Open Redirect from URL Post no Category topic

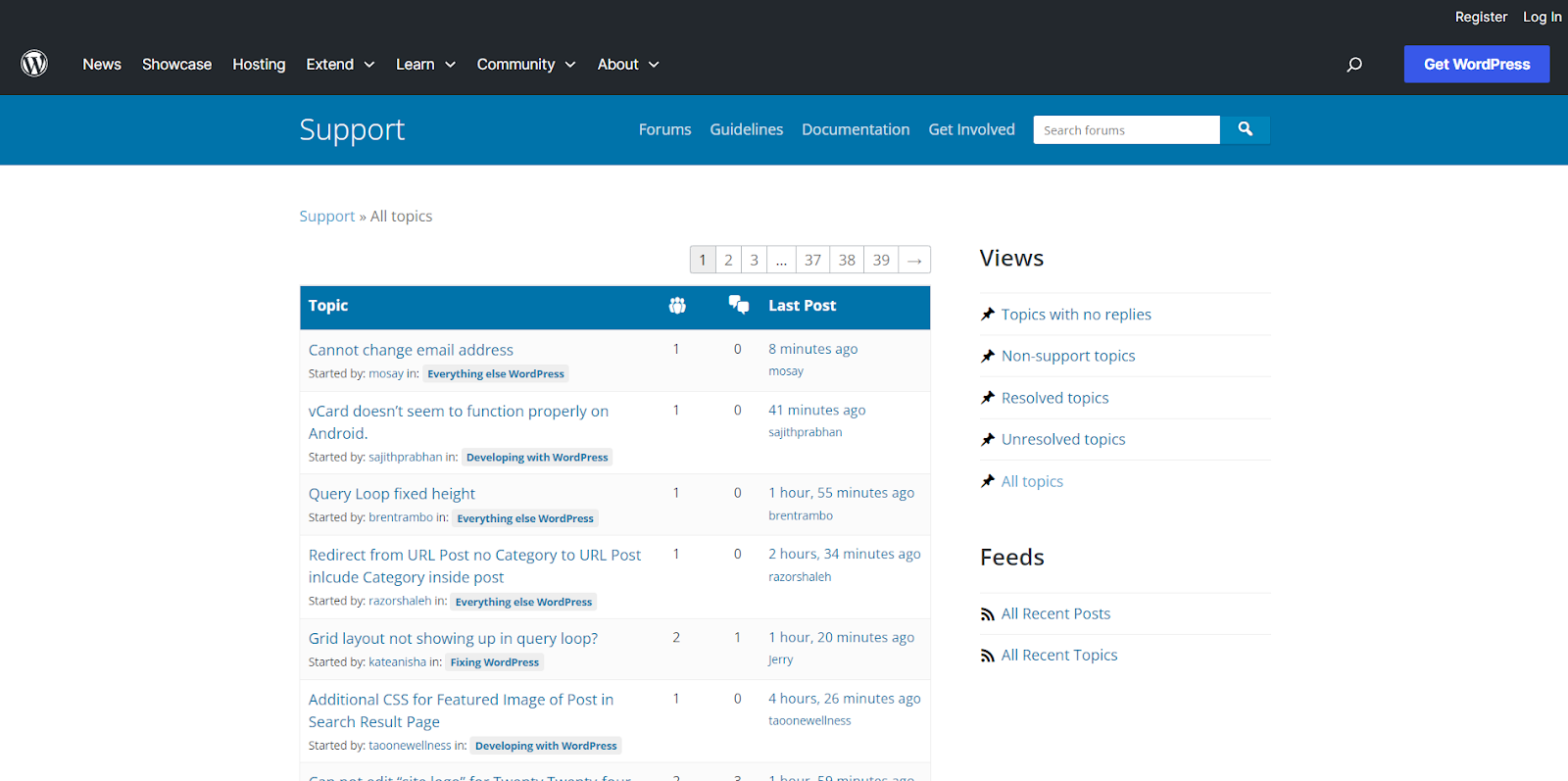coord(475,566)
